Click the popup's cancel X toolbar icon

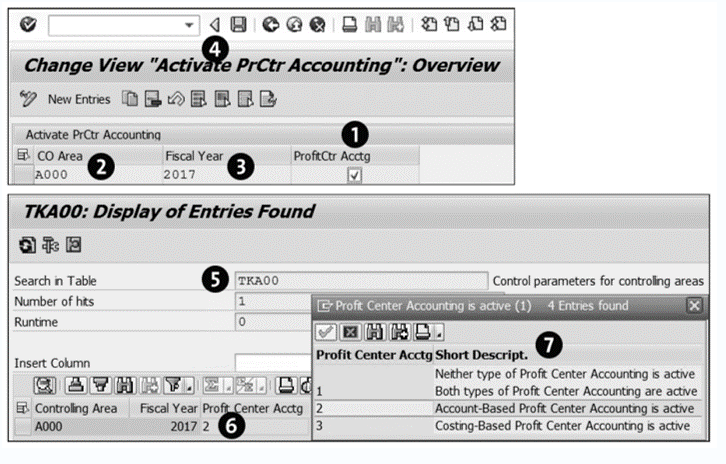(x=349, y=332)
